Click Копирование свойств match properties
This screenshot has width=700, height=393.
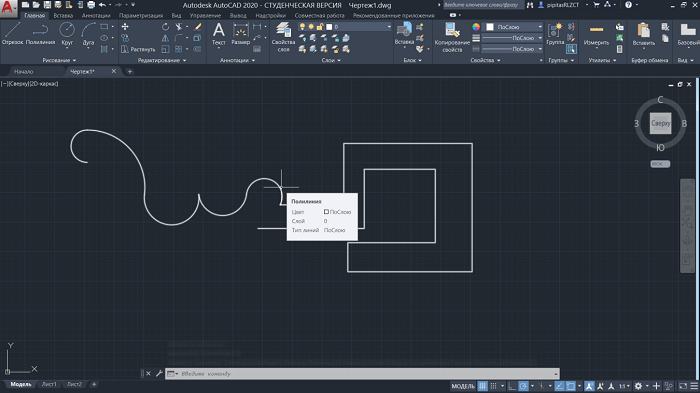tap(452, 37)
